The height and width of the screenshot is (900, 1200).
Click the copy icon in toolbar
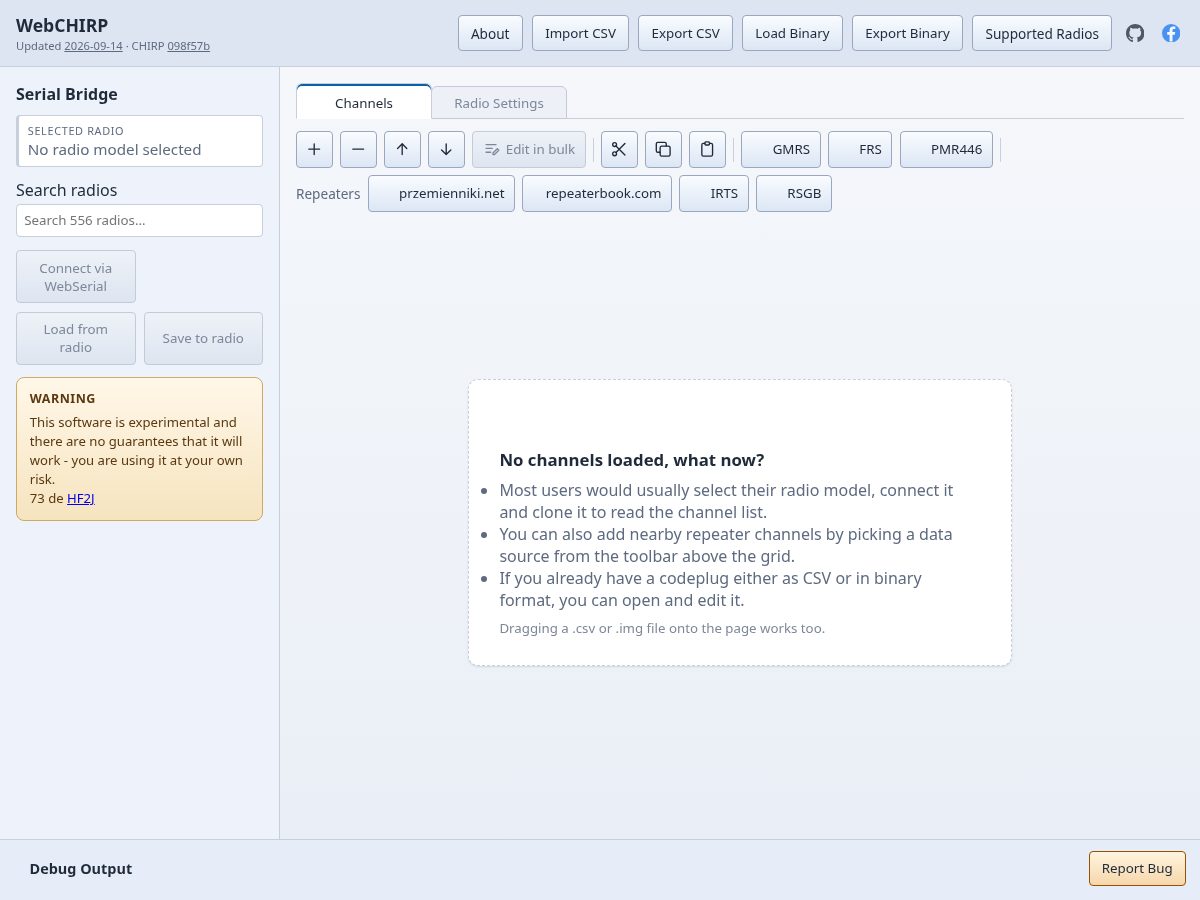(x=663, y=149)
